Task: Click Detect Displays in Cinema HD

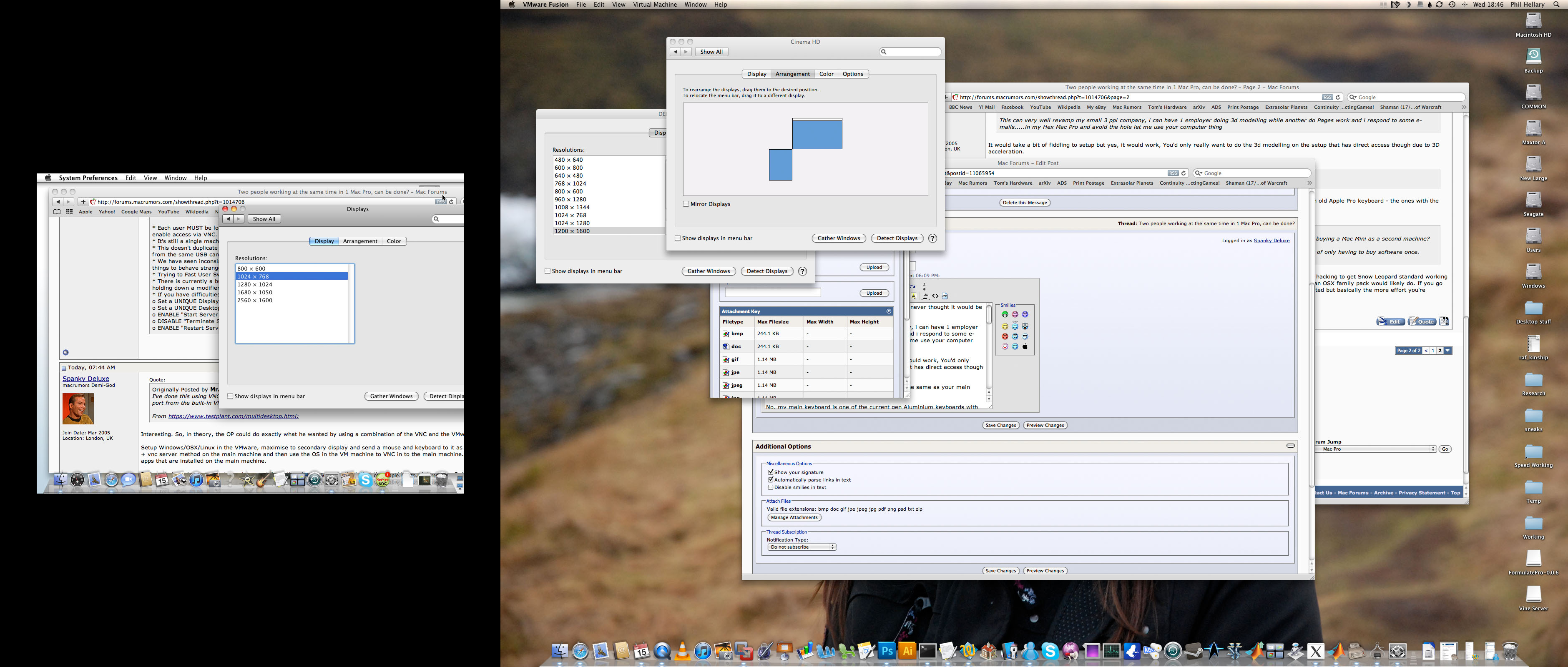Action: (897, 238)
